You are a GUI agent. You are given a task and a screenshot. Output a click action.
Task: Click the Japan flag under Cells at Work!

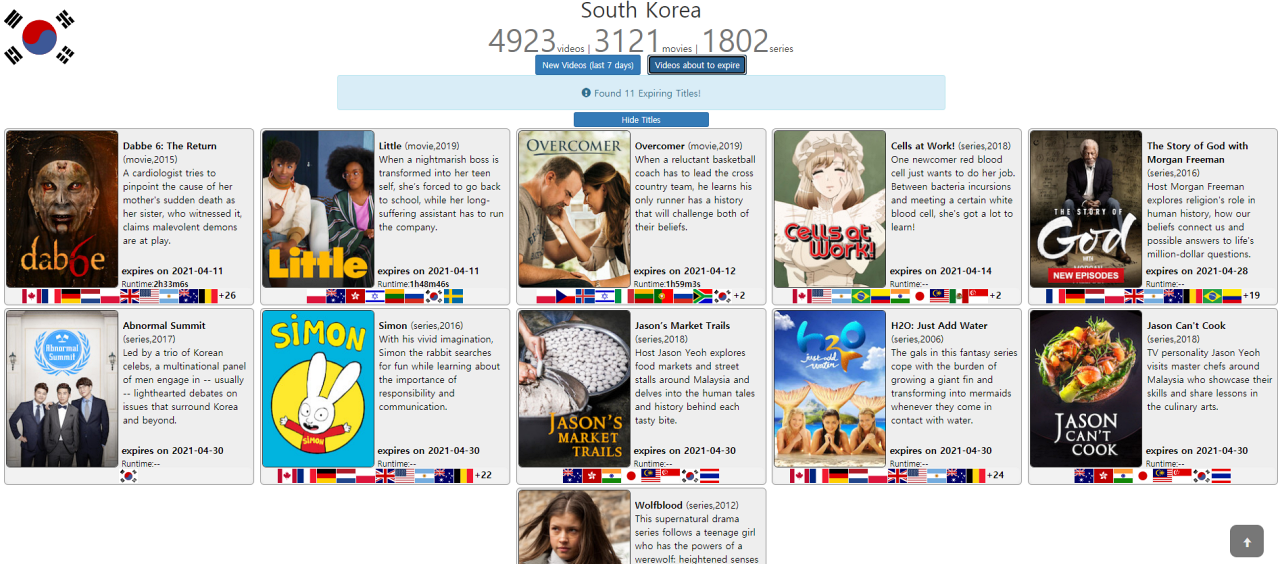tap(920, 296)
